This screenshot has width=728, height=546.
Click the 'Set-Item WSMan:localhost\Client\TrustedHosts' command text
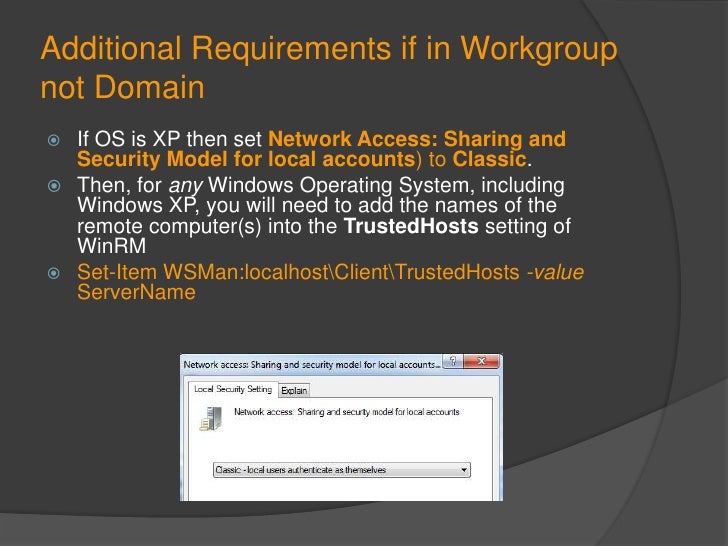click(298, 272)
